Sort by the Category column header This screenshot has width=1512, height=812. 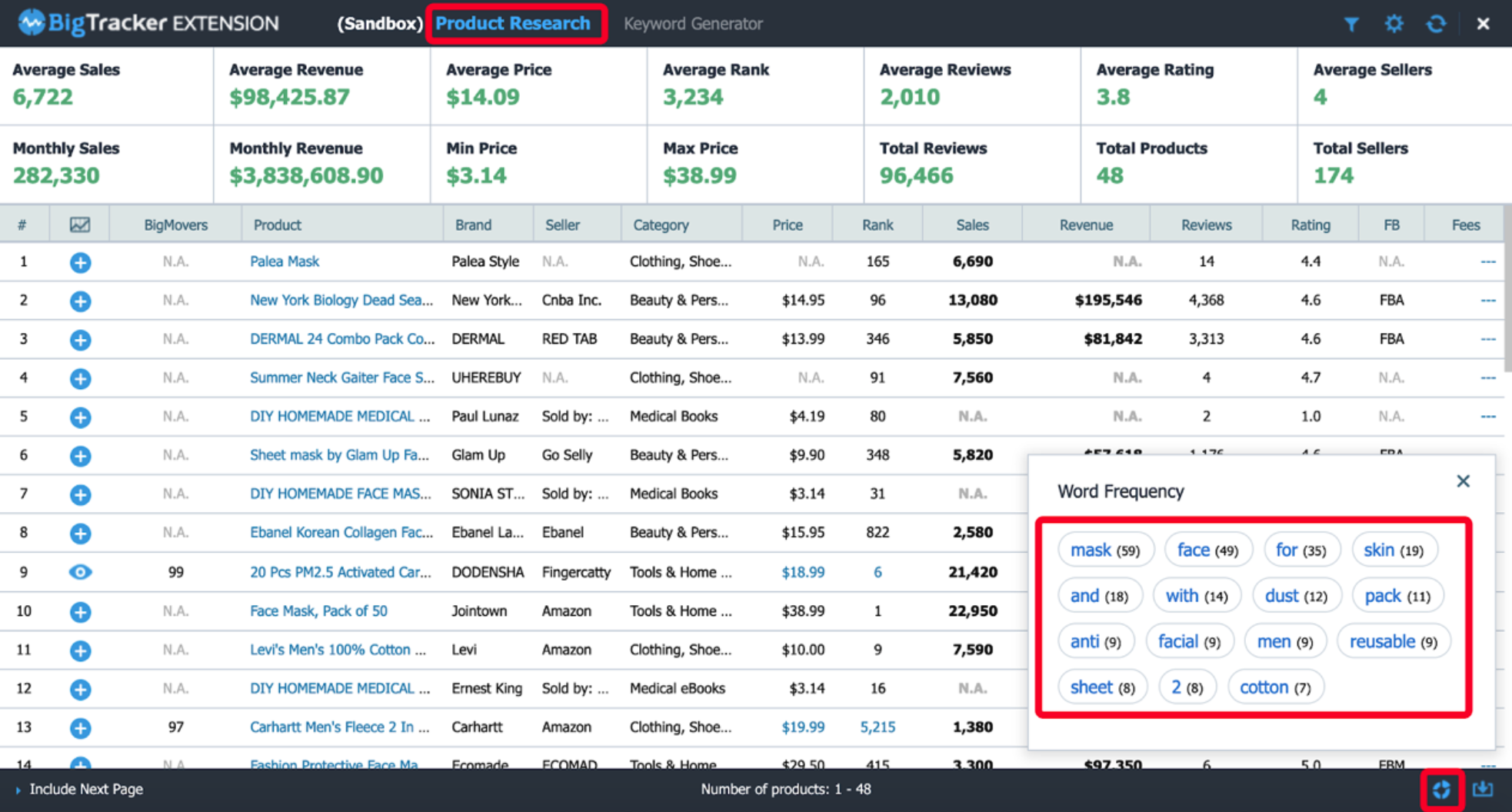[661, 225]
